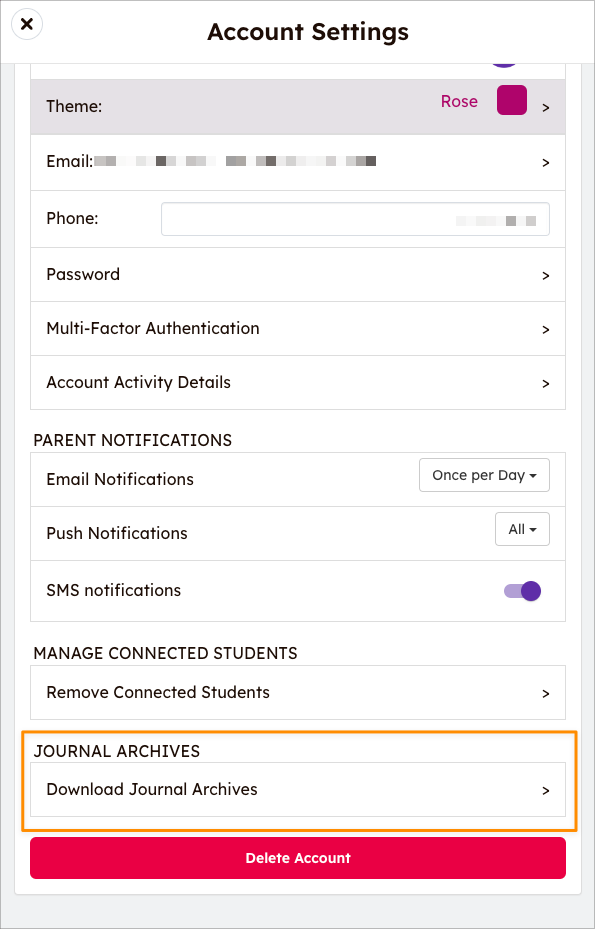
Task: Click the chevron arrow on Email row
Action: [x=546, y=163]
